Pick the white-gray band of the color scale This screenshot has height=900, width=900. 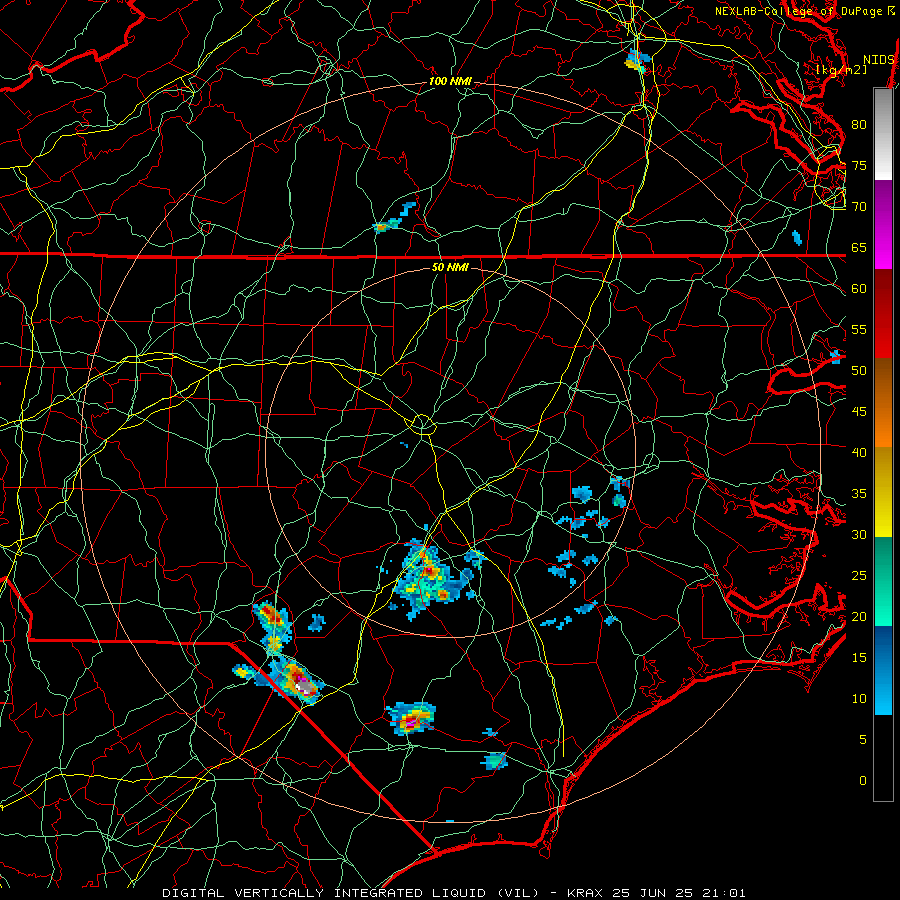[883, 134]
